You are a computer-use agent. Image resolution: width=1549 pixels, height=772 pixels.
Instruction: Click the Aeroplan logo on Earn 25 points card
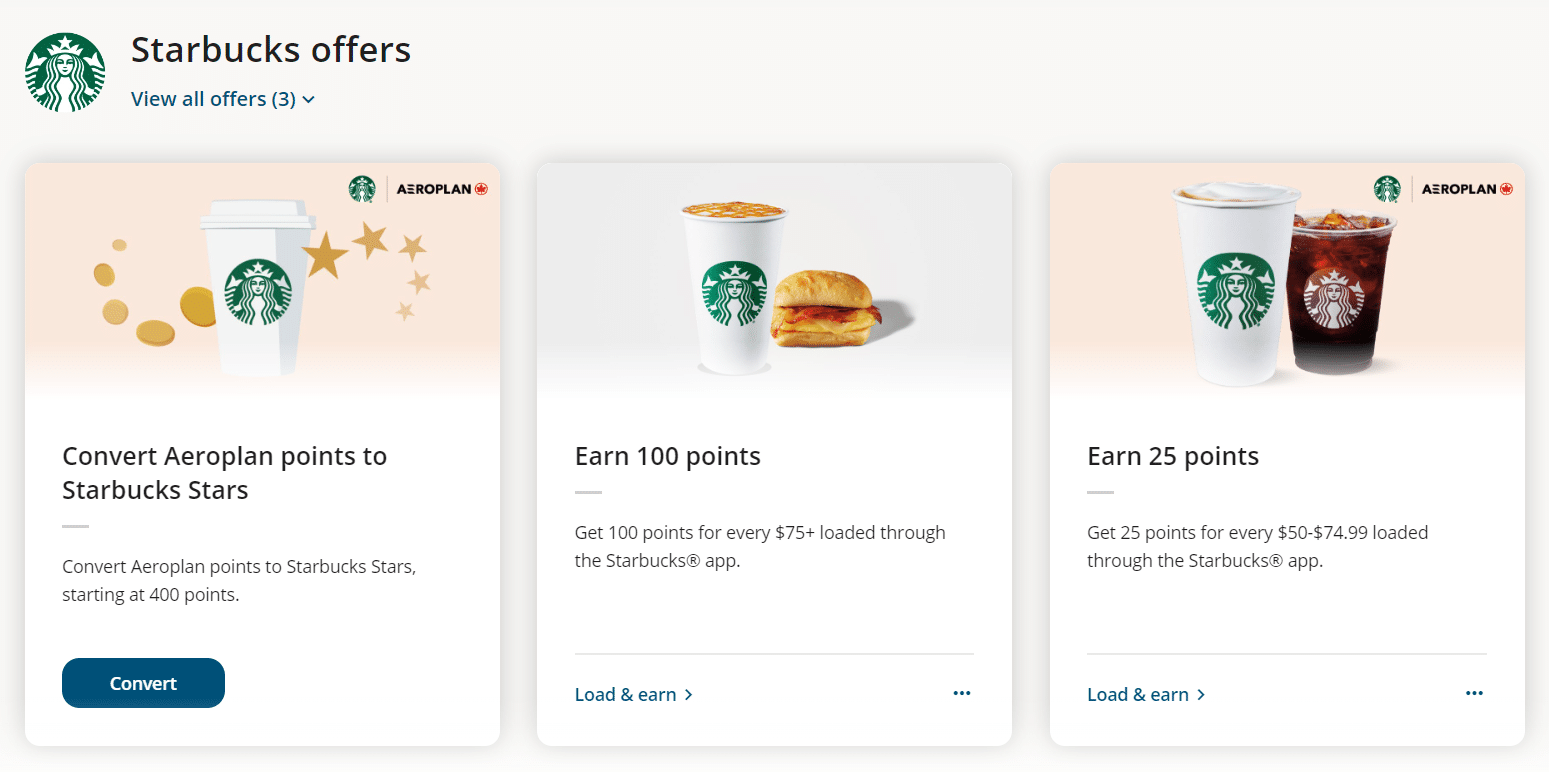pyautogui.click(x=1467, y=189)
